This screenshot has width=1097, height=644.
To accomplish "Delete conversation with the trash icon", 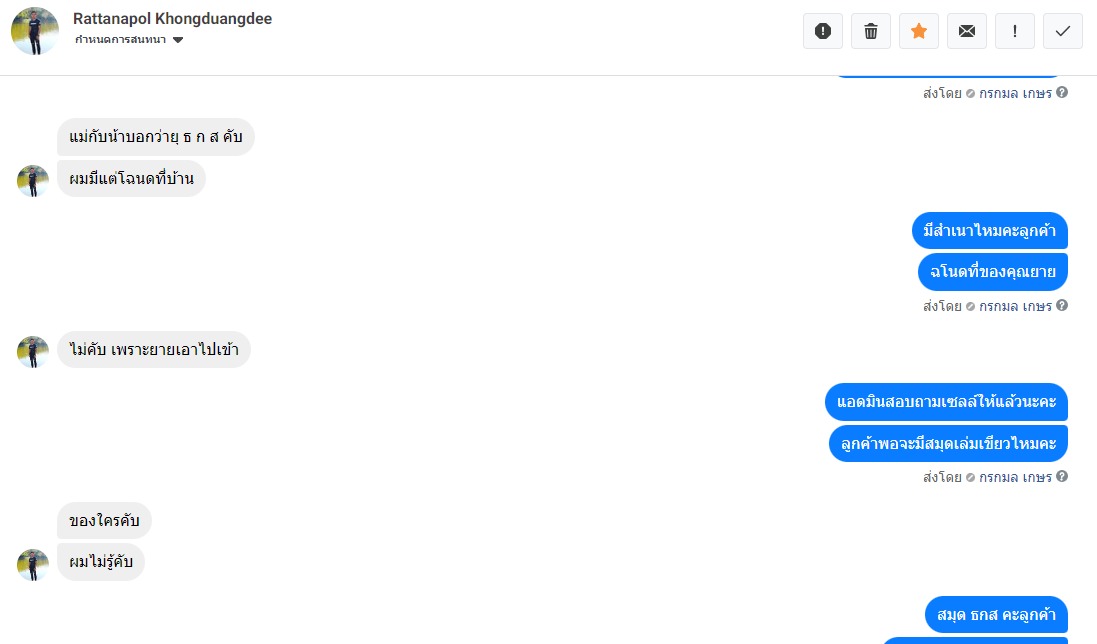I will click(x=870, y=31).
